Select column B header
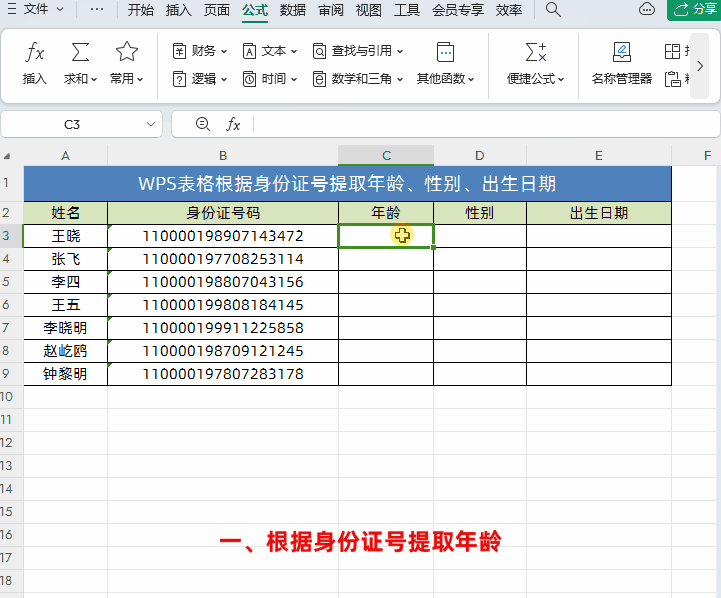This screenshot has height=598, width=721. coord(223,156)
